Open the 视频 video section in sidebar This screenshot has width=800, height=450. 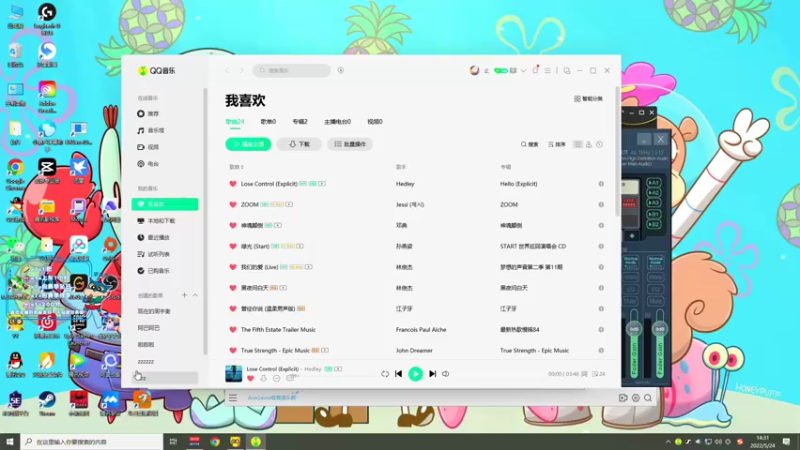[148, 147]
